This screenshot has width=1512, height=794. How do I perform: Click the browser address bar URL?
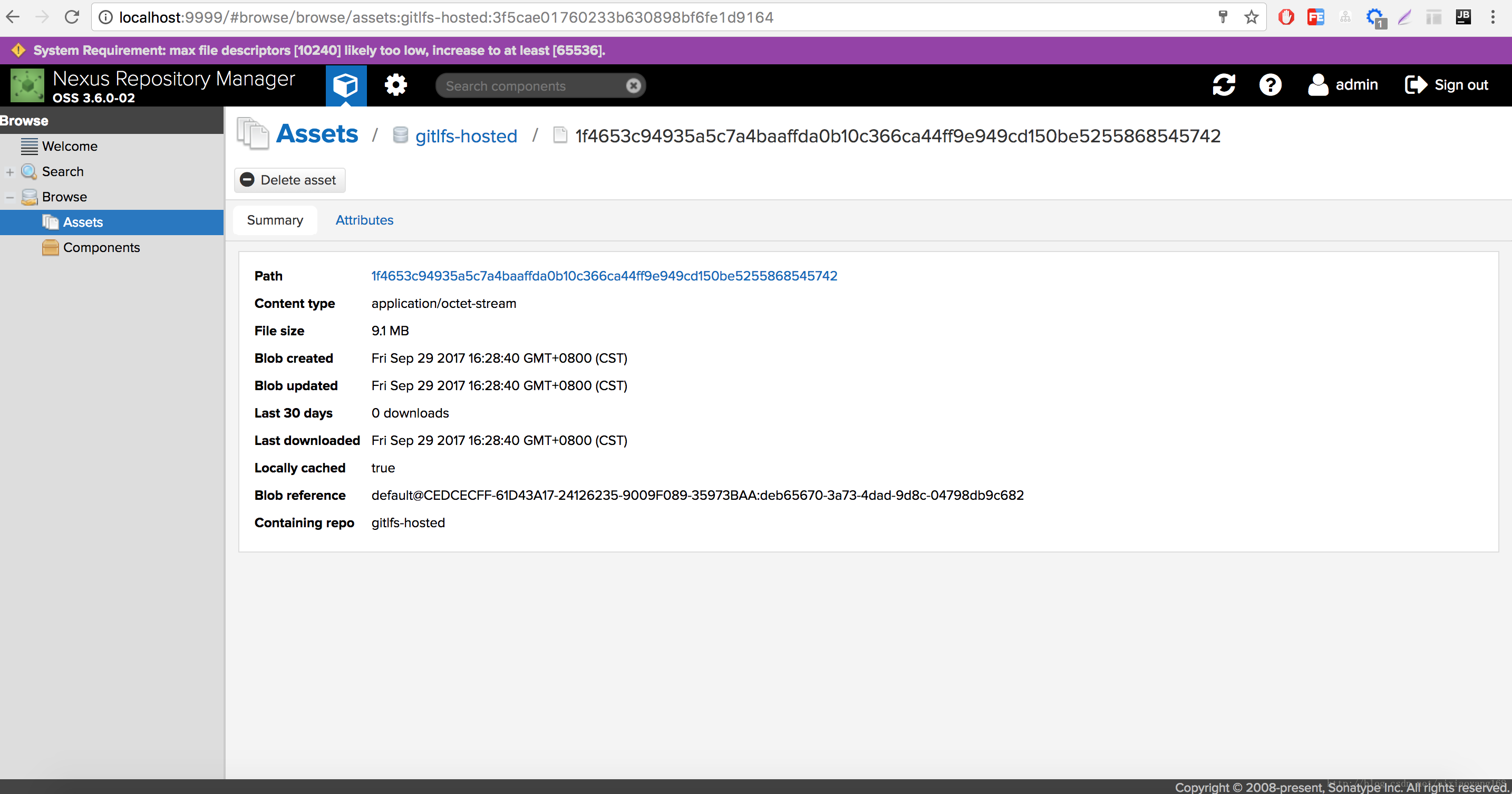446,17
